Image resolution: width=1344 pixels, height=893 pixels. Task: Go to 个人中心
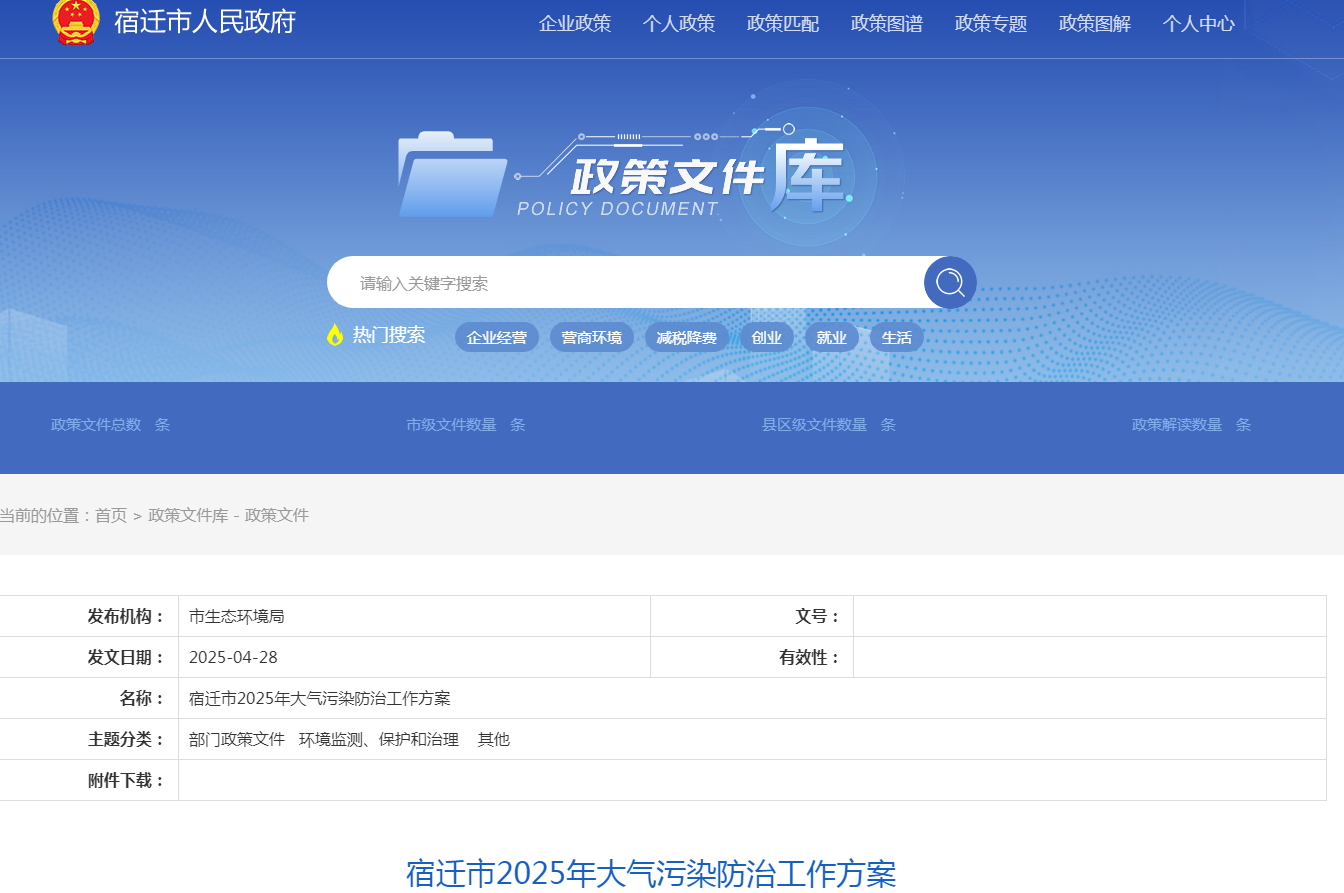tap(1199, 24)
